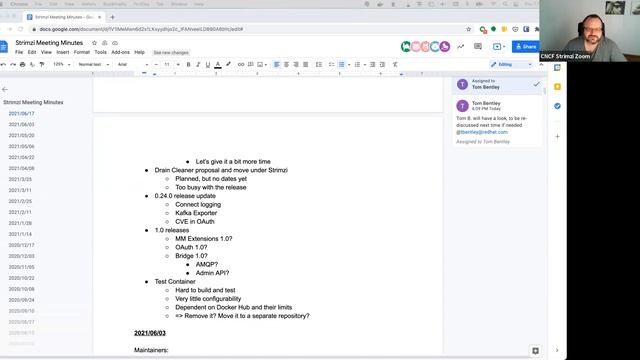The image size is (640, 360).
Task: Click the plus icon for side panel add-ons
Action: coord(557,137)
